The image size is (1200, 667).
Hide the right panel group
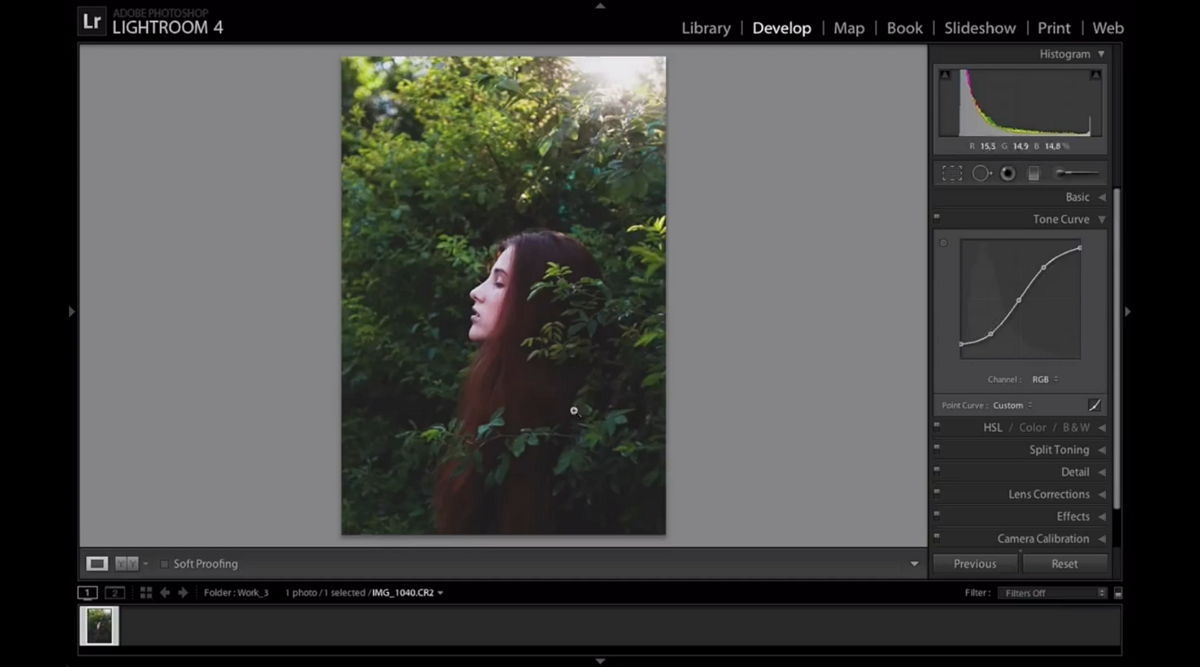1128,312
